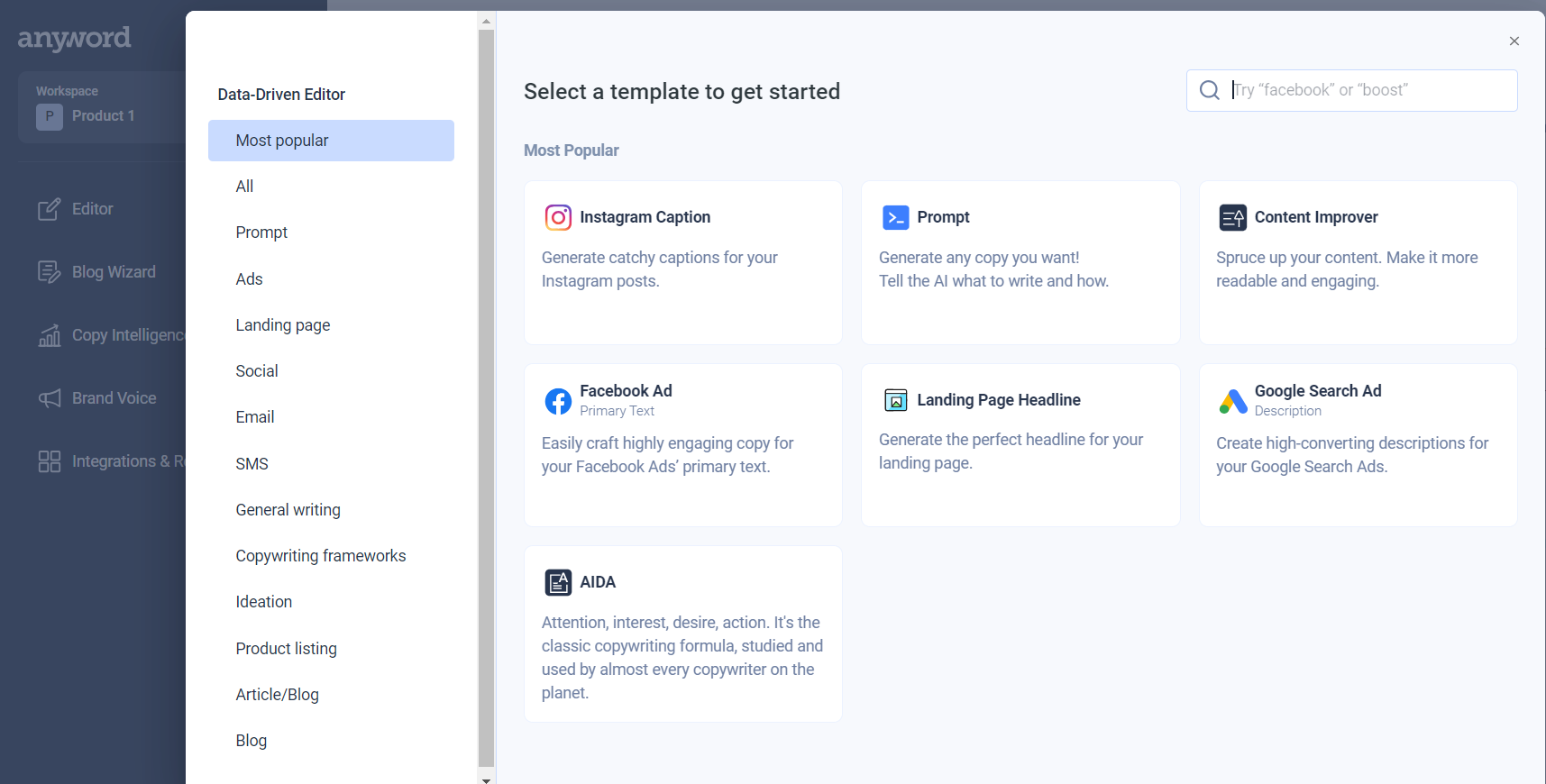
Task: Open the Brand Voice sidebar page
Action: click(x=114, y=398)
